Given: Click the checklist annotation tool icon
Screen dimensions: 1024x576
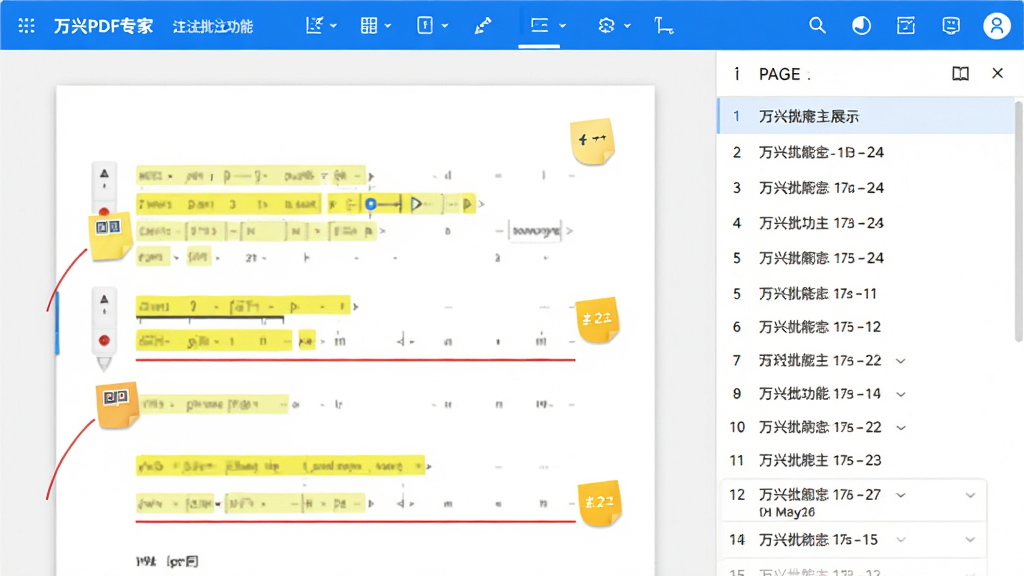Looking at the screenshot, I should (x=314, y=25).
